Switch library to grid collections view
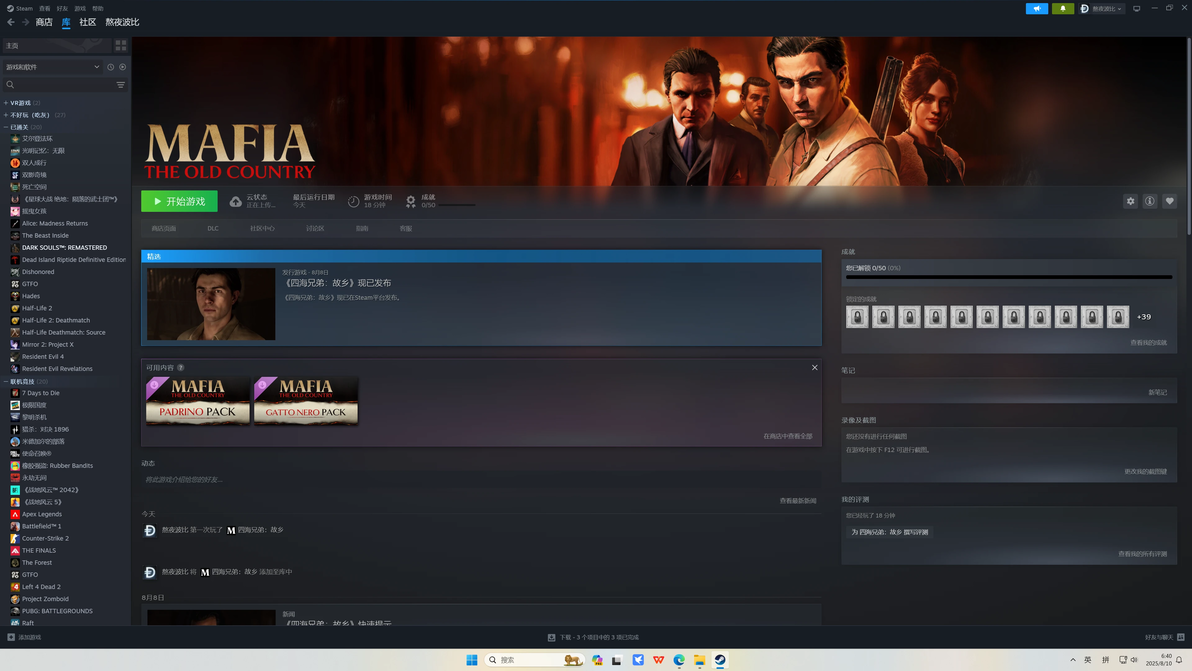This screenshot has height=671, width=1192. [x=121, y=46]
